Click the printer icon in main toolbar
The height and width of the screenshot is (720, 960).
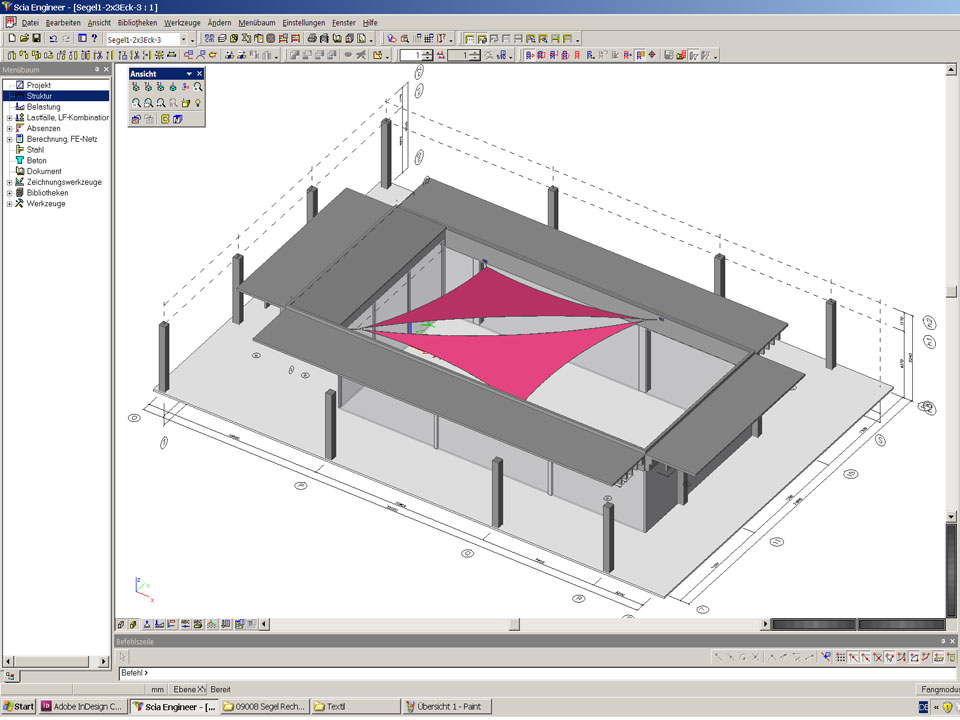click(x=312, y=39)
